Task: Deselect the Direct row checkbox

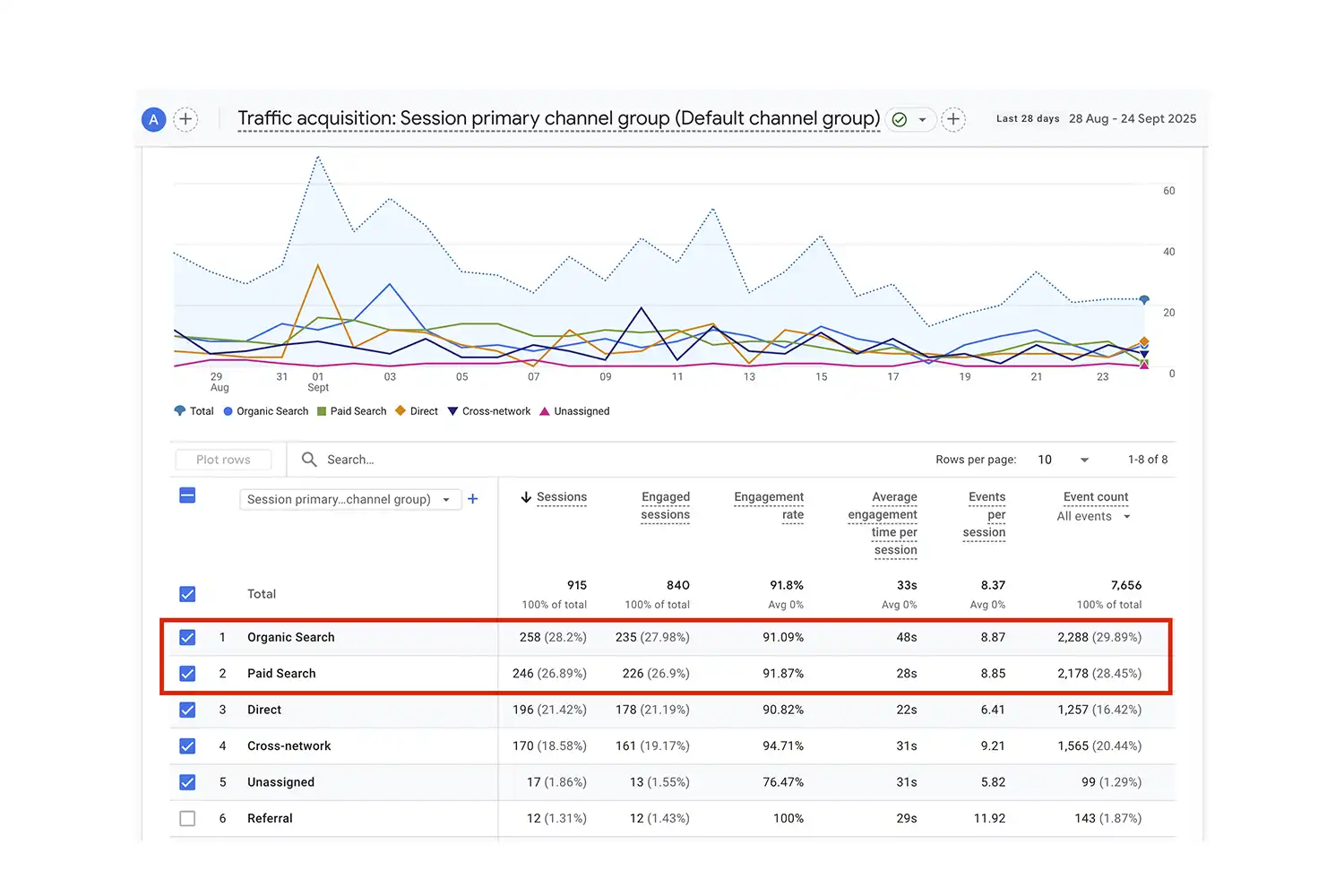Action: (x=187, y=710)
